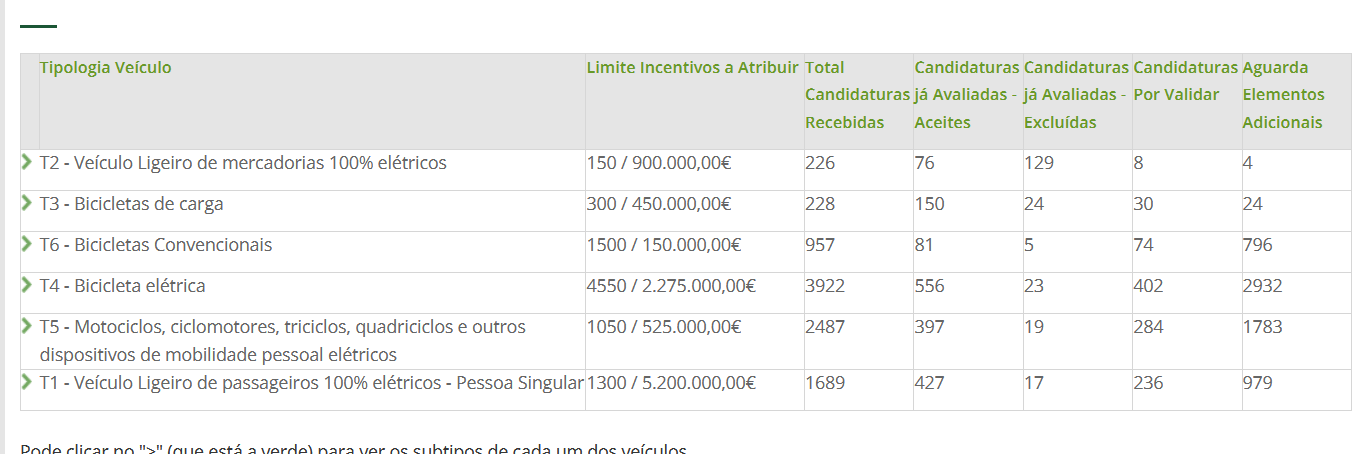Expand the T1 Veículo Ligeiro de passageiros row
1352x454 pixels.
27,380
